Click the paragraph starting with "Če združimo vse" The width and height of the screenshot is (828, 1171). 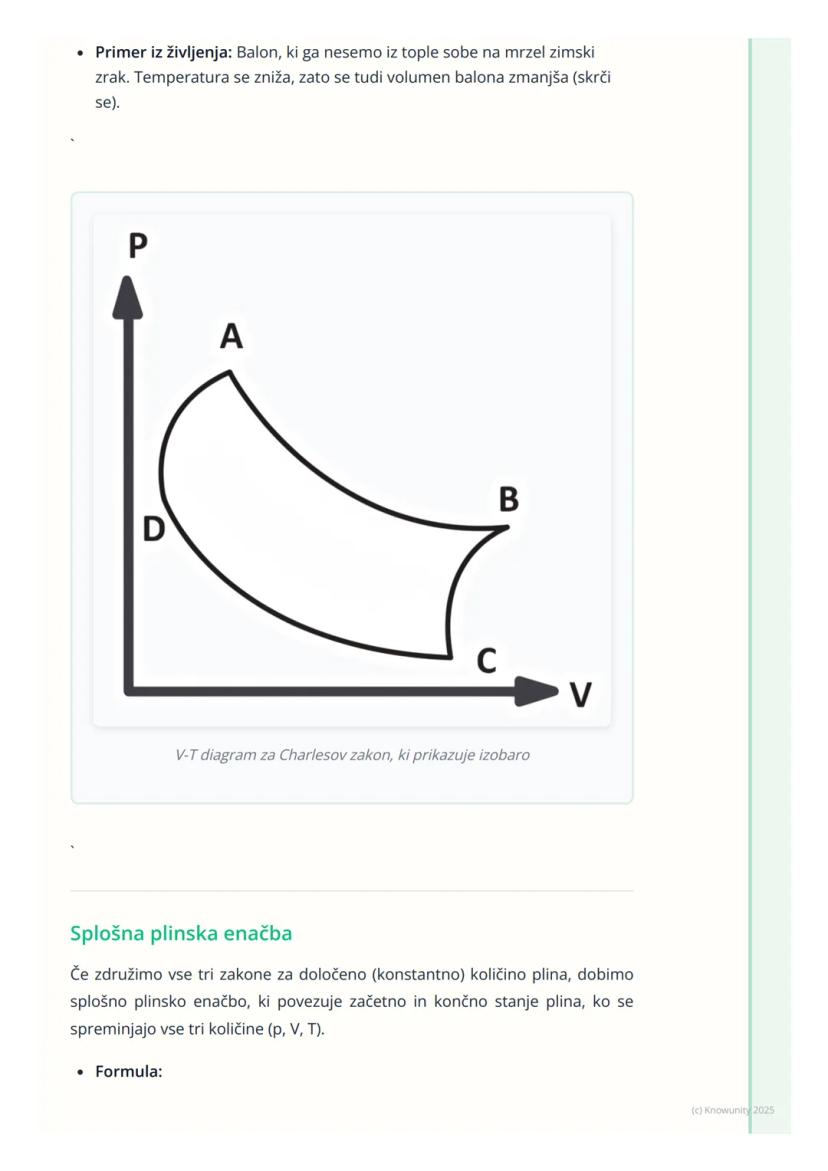click(352, 1001)
